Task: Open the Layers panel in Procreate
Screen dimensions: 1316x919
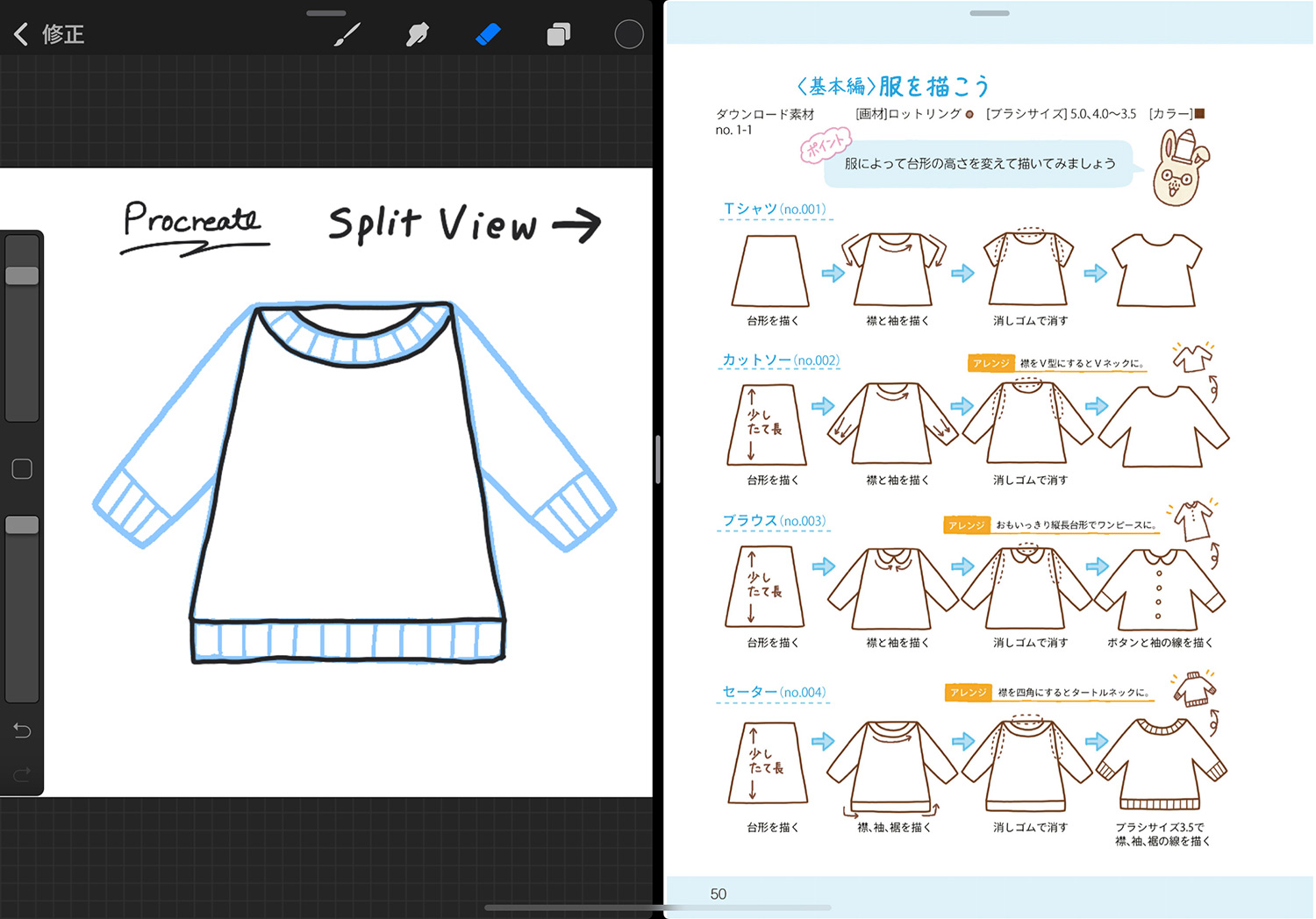Action: click(x=558, y=34)
